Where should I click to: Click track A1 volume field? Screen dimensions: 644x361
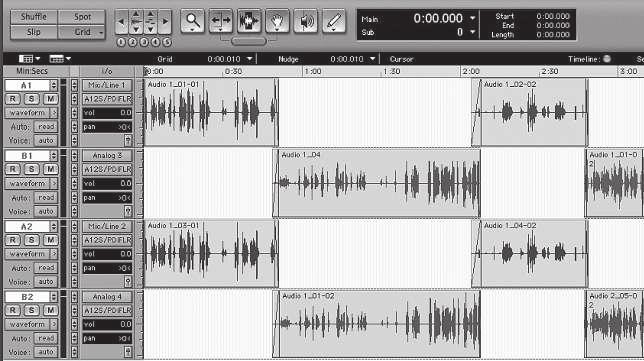coord(107,113)
